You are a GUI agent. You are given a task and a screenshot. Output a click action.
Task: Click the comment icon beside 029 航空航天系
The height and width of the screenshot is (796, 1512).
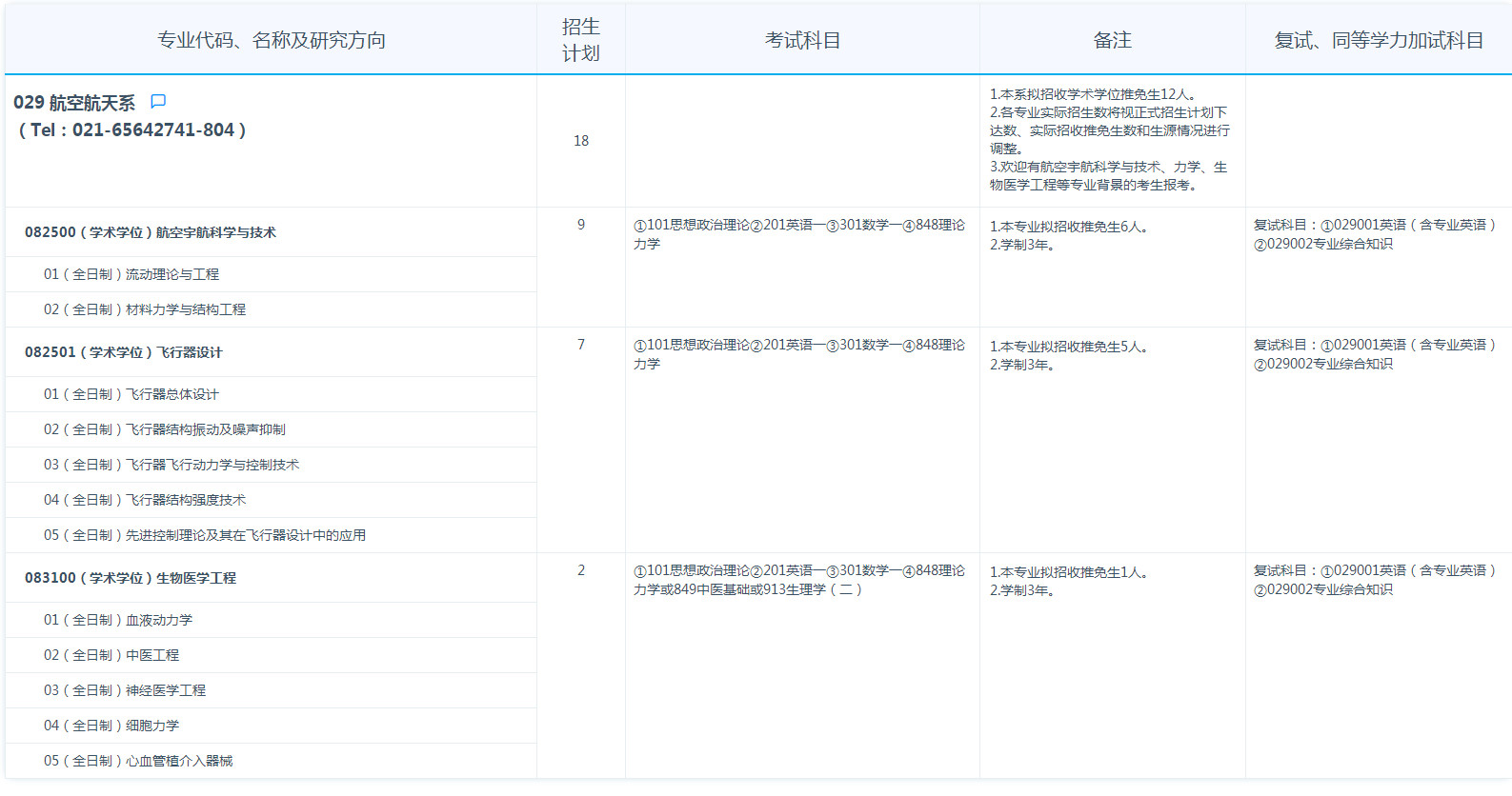[x=158, y=102]
